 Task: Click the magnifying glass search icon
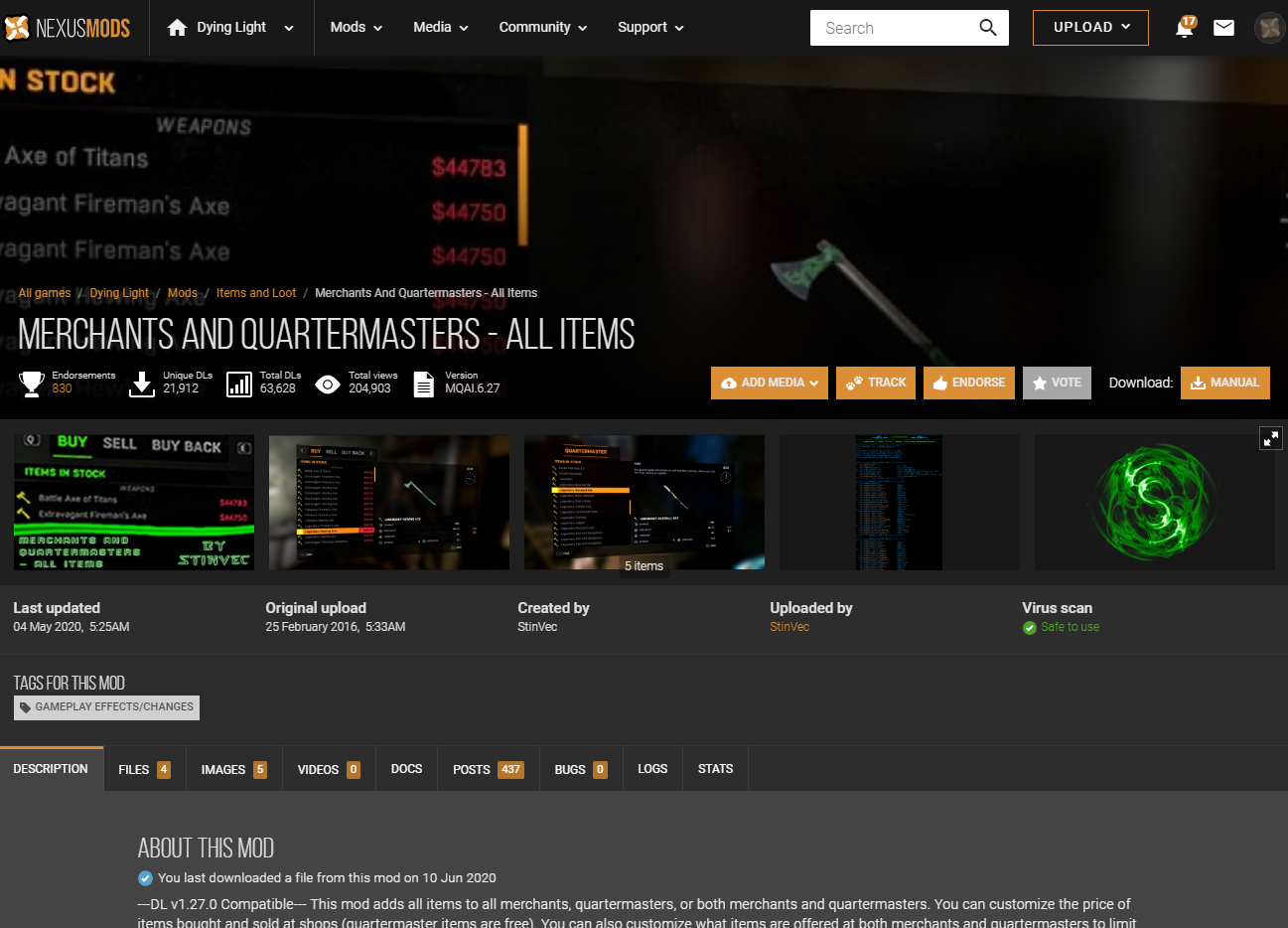(x=988, y=28)
